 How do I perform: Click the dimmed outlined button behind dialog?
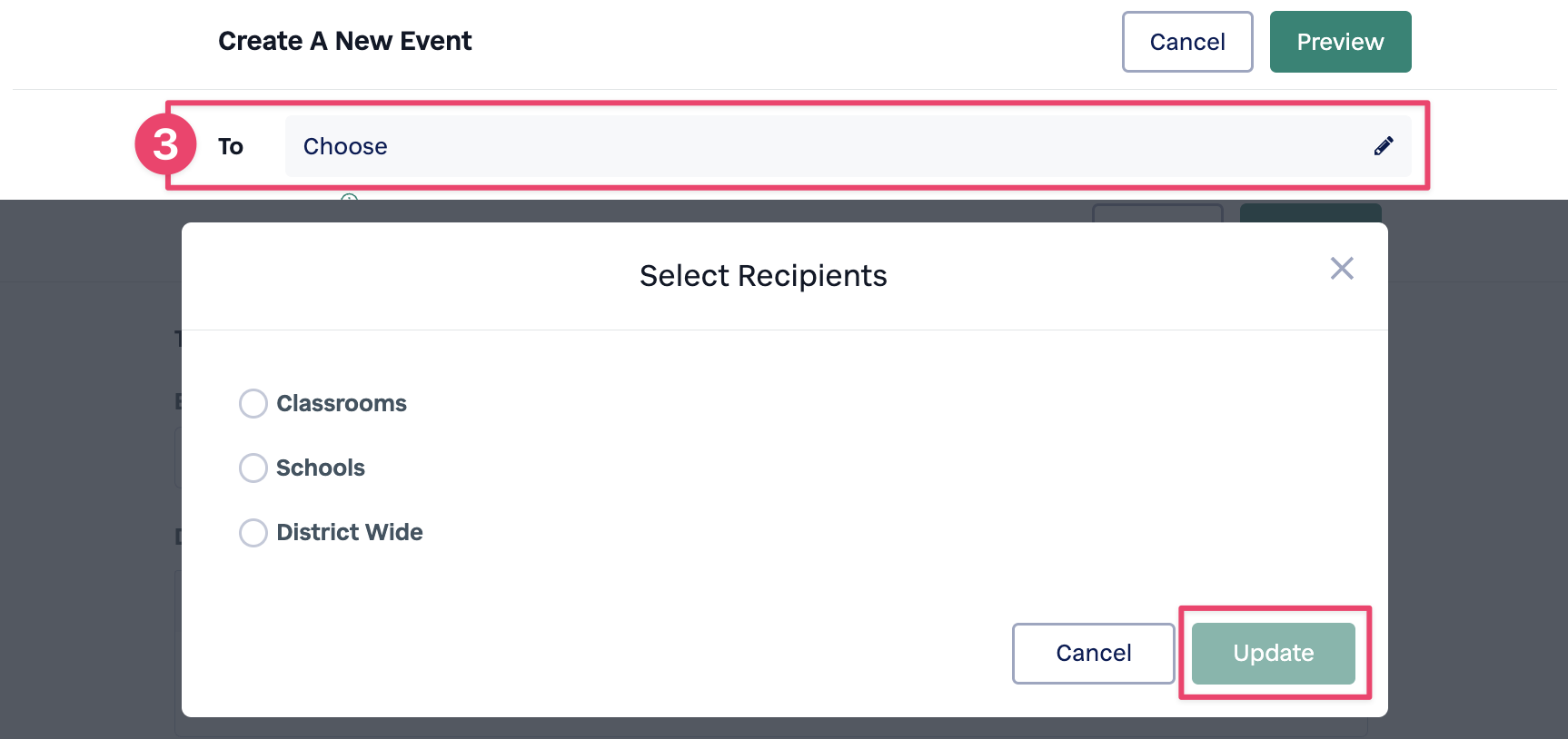[1157, 212]
